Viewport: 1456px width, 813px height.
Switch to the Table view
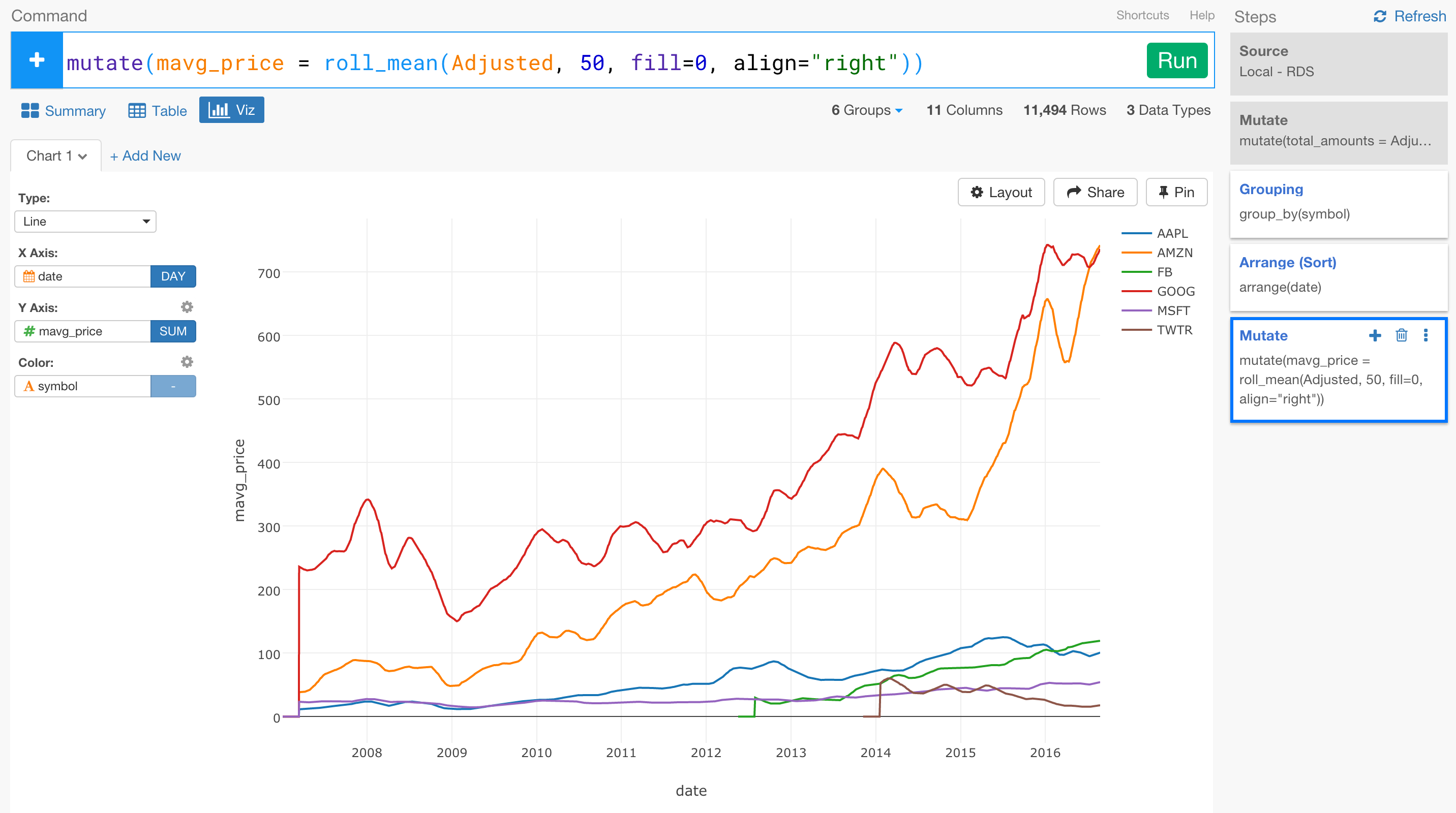click(x=157, y=110)
